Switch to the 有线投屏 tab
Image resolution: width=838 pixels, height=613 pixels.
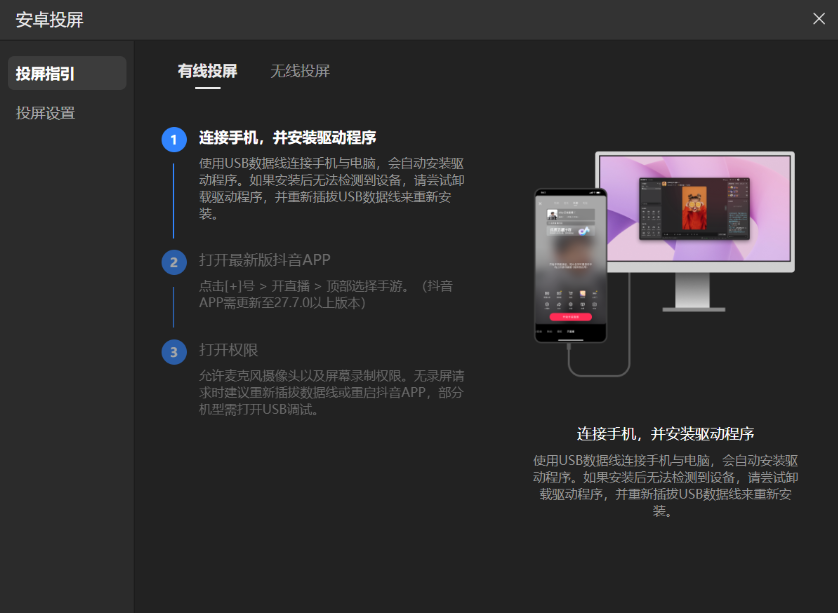(207, 71)
